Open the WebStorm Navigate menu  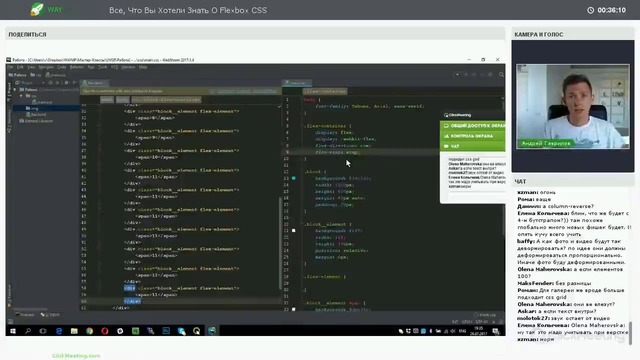click(x=46, y=67)
